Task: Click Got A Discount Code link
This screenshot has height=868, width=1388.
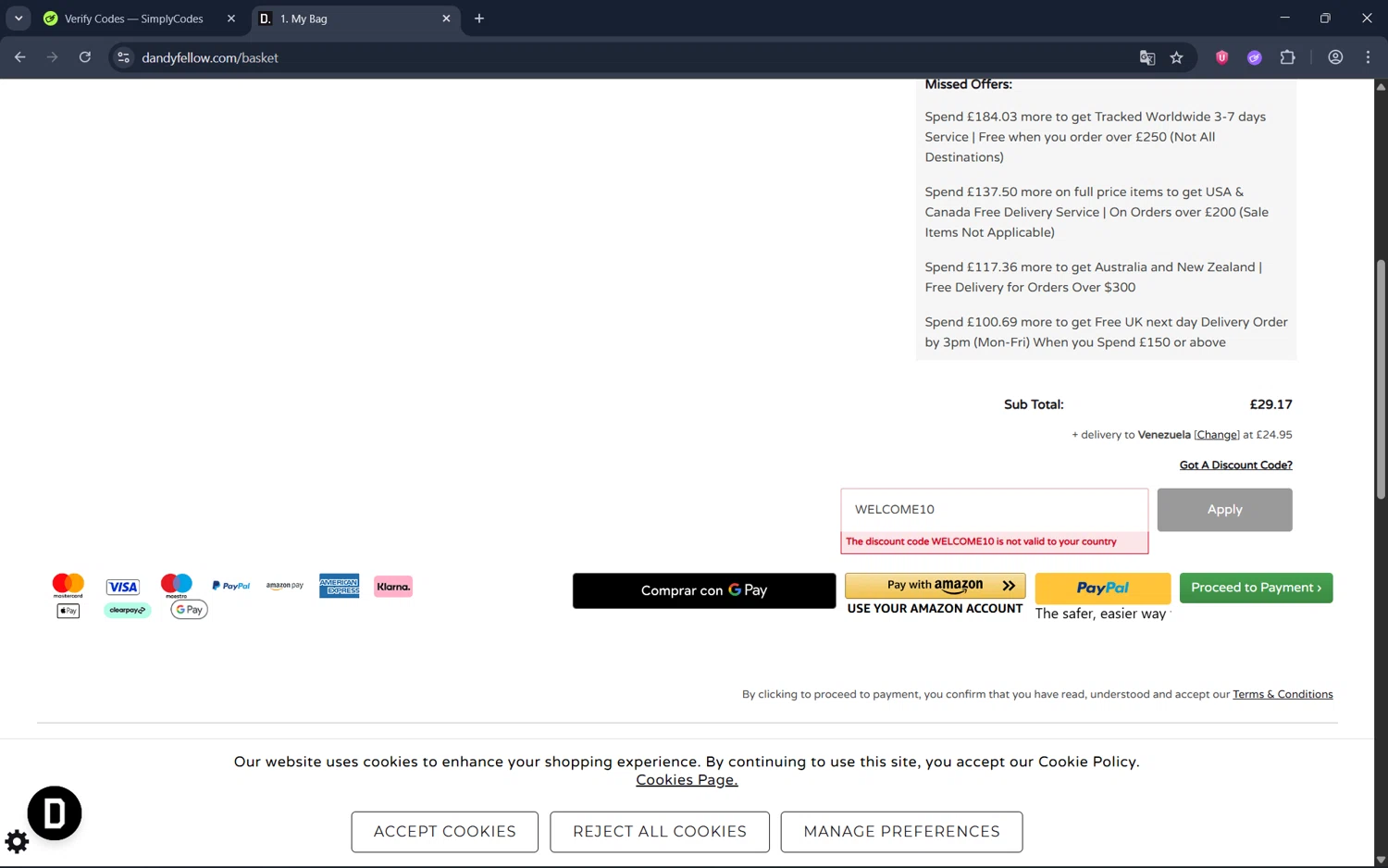Action: [x=1236, y=465]
